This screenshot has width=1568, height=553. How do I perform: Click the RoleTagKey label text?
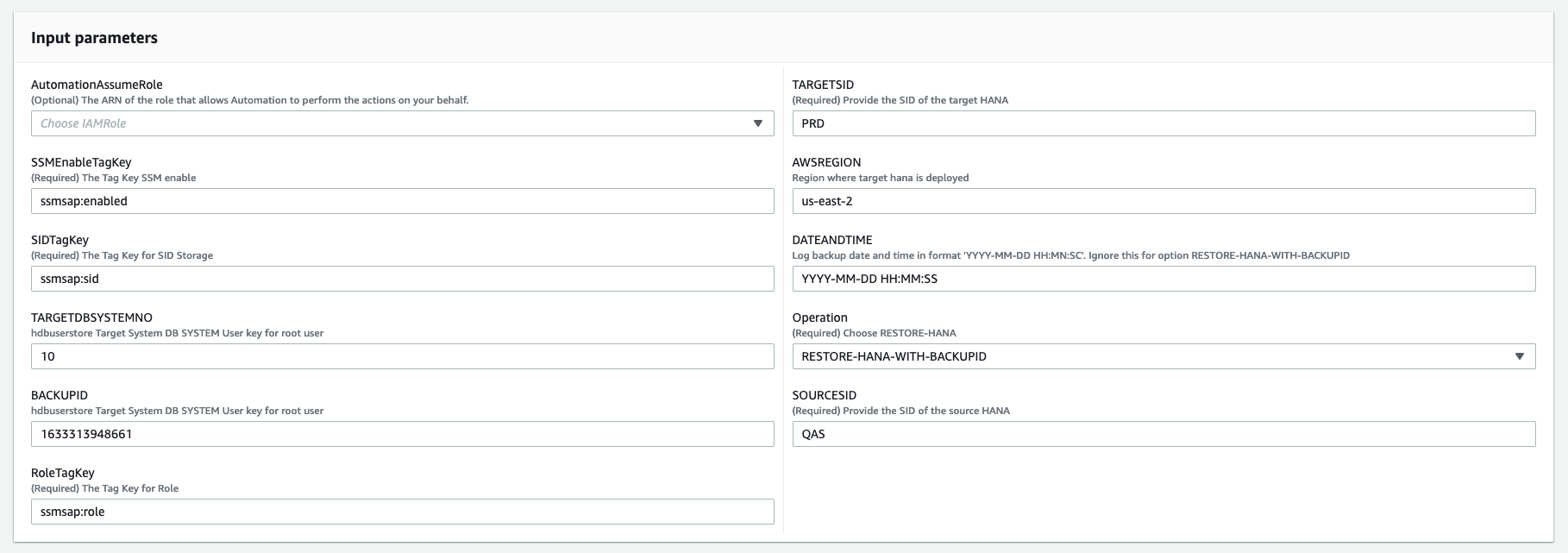pyautogui.click(x=63, y=473)
